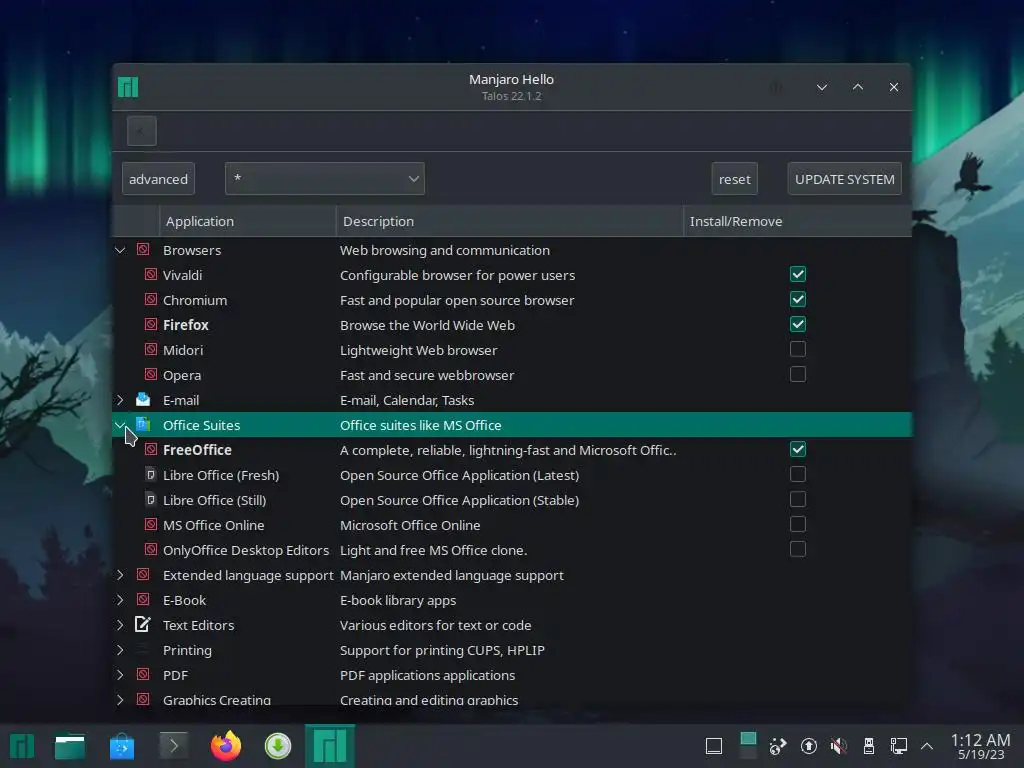Launch the terminal from the taskbar
Viewport: 1024px width, 768px height.
click(174, 746)
